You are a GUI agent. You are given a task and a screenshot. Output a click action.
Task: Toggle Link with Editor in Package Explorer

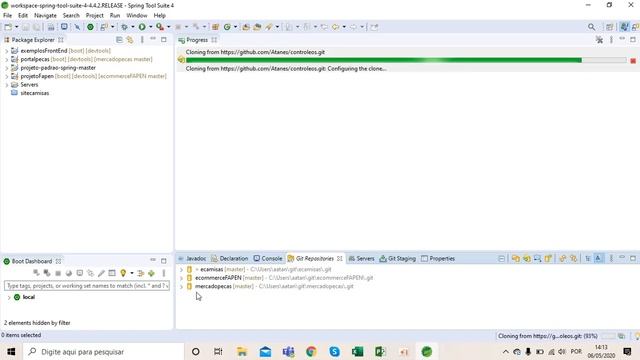point(130,40)
